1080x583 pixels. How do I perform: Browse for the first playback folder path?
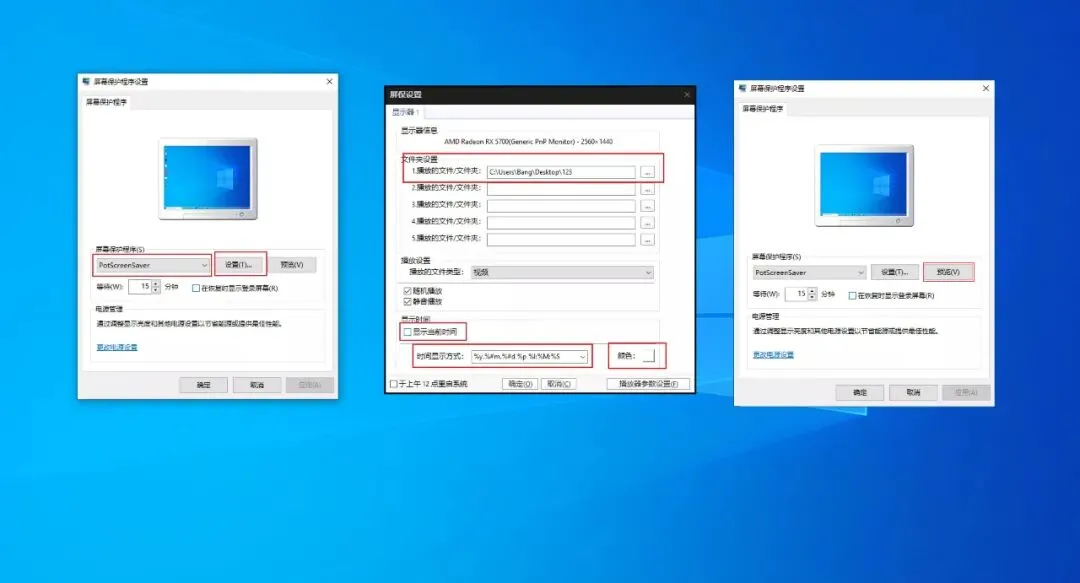pyautogui.click(x=649, y=170)
